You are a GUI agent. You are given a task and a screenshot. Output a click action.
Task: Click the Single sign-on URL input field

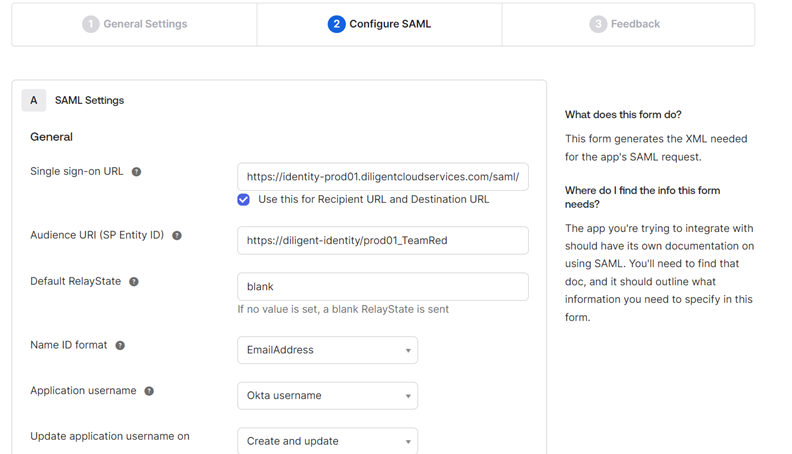[x=382, y=177]
